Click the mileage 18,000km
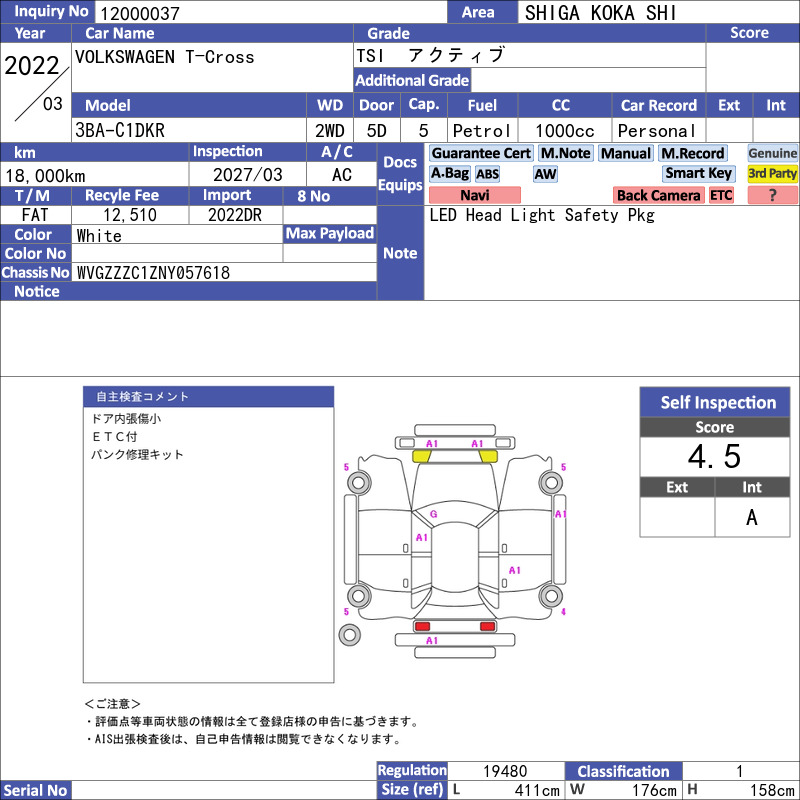 [x=45, y=176]
